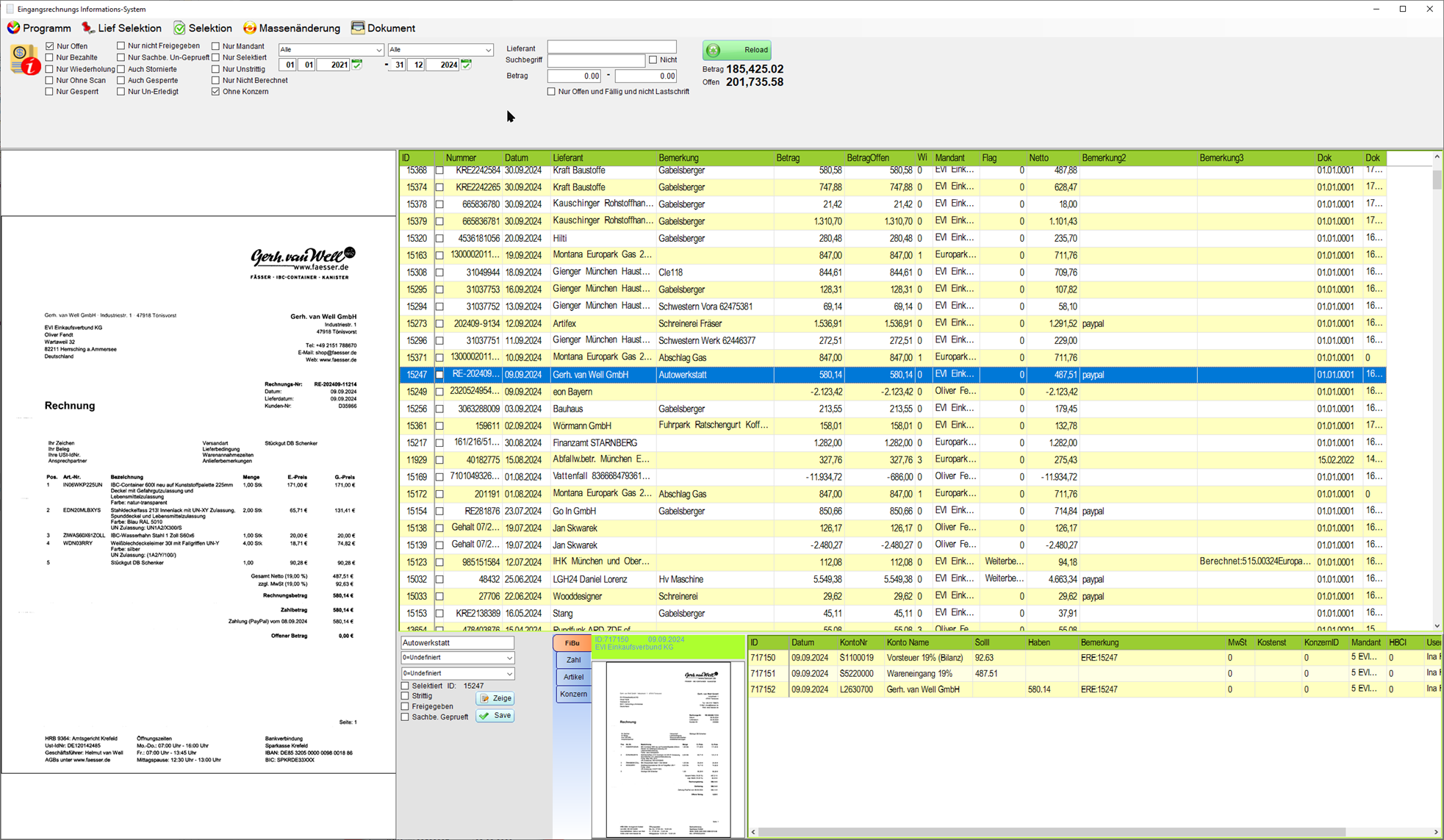Select the Bauhaus invoice row 15256
Image resolution: width=1444 pixels, height=840 pixels.
pos(893,409)
